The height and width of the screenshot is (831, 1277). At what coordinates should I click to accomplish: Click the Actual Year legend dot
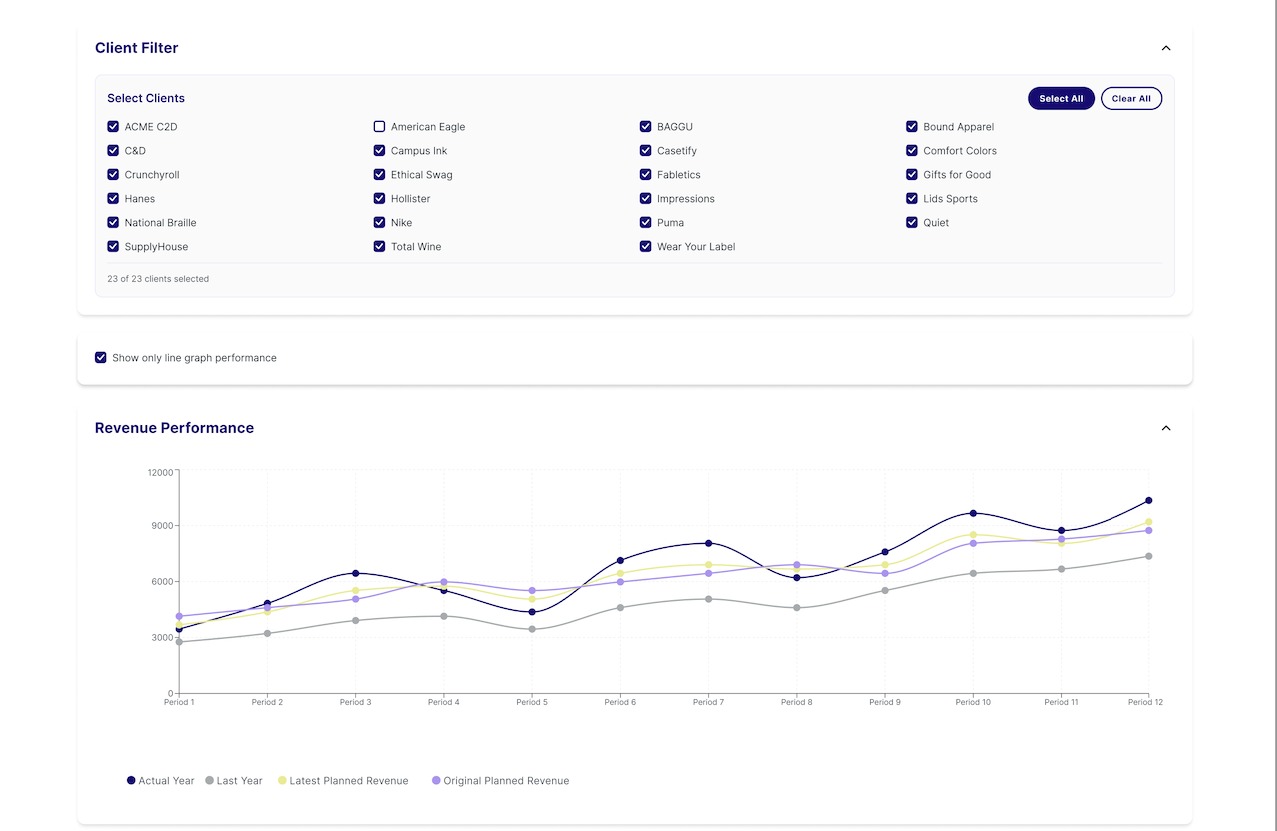tap(131, 780)
